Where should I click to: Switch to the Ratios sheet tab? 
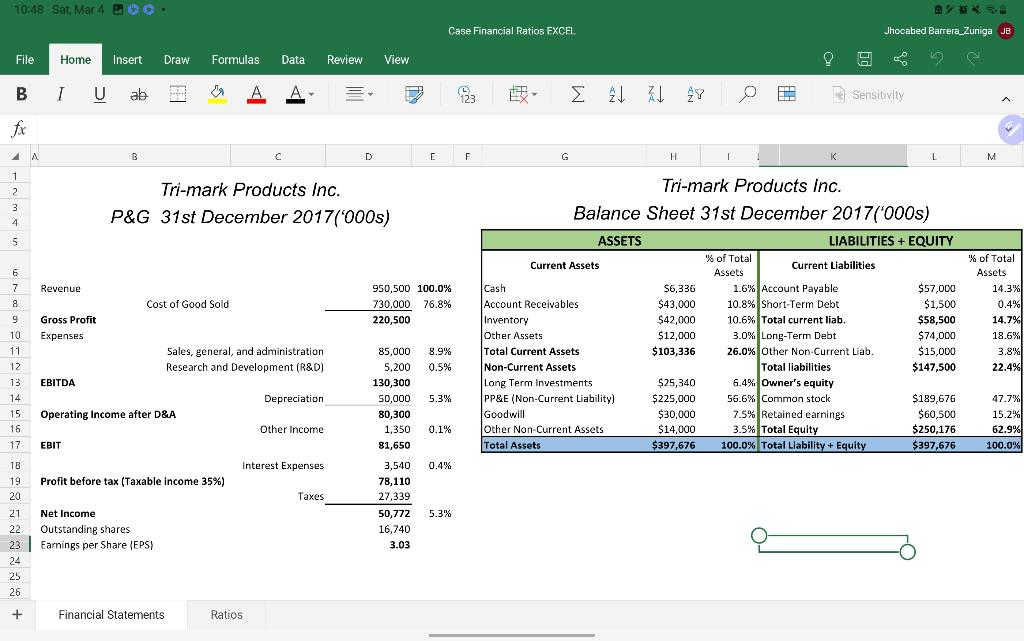point(227,615)
